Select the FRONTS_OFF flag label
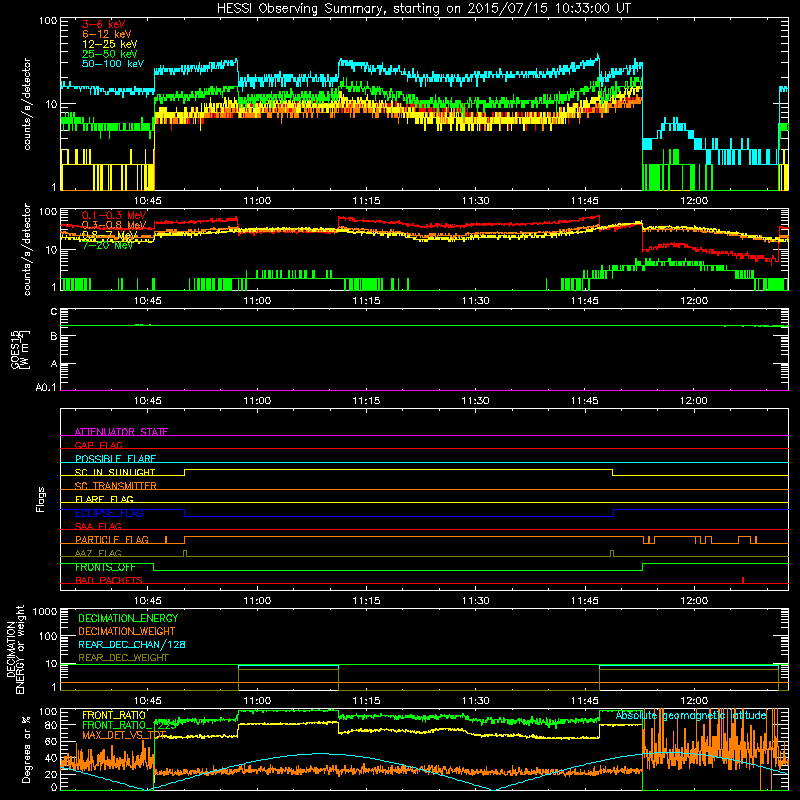 tap(105, 567)
